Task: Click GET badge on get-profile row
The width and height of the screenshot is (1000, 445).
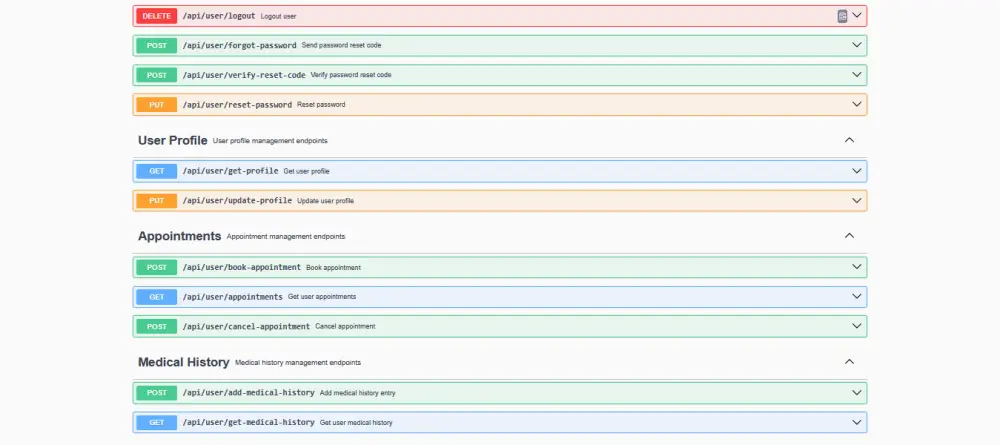Action: (156, 171)
